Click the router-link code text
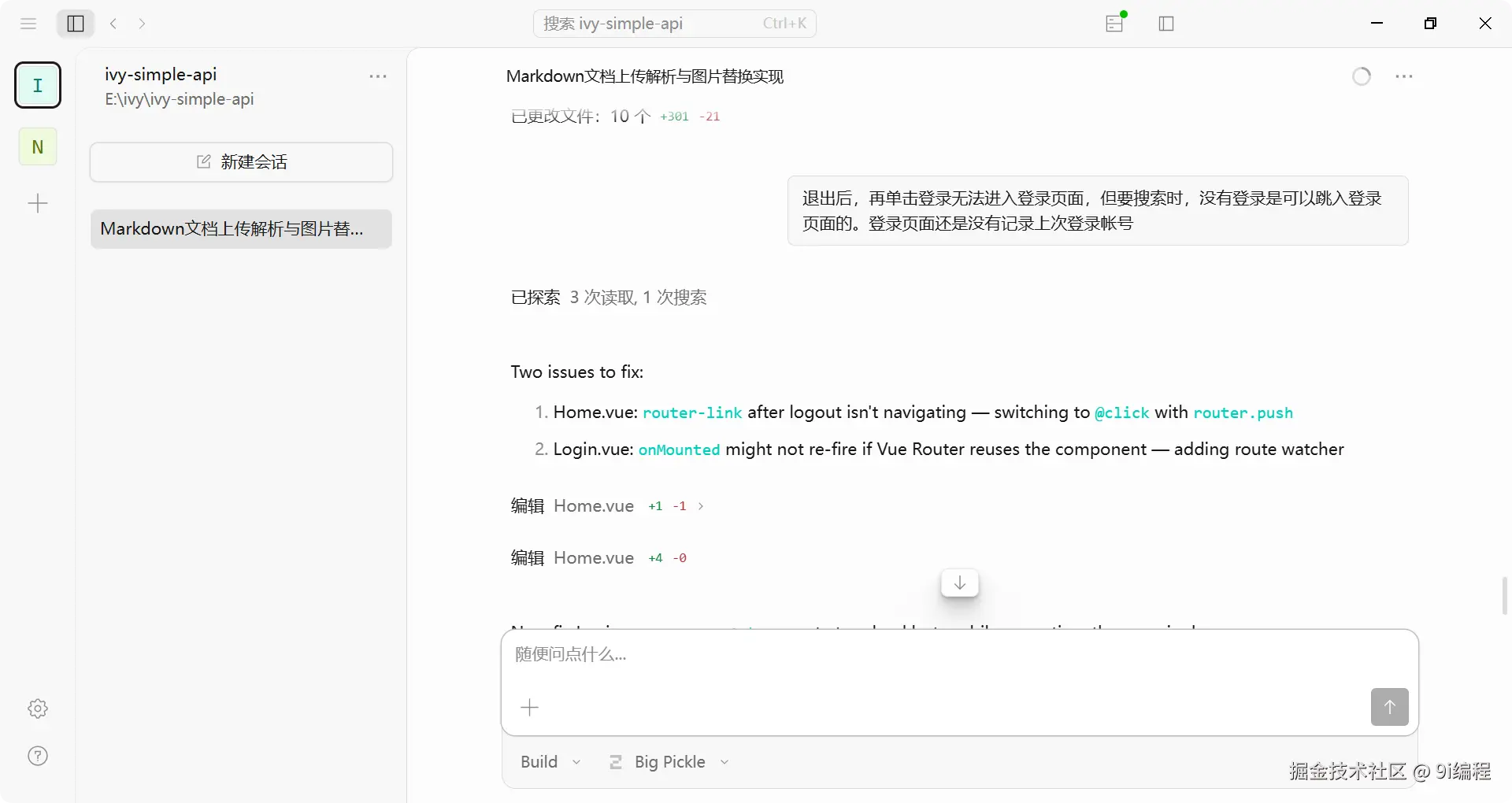This screenshot has width=1512, height=803. pyautogui.click(x=692, y=413)
